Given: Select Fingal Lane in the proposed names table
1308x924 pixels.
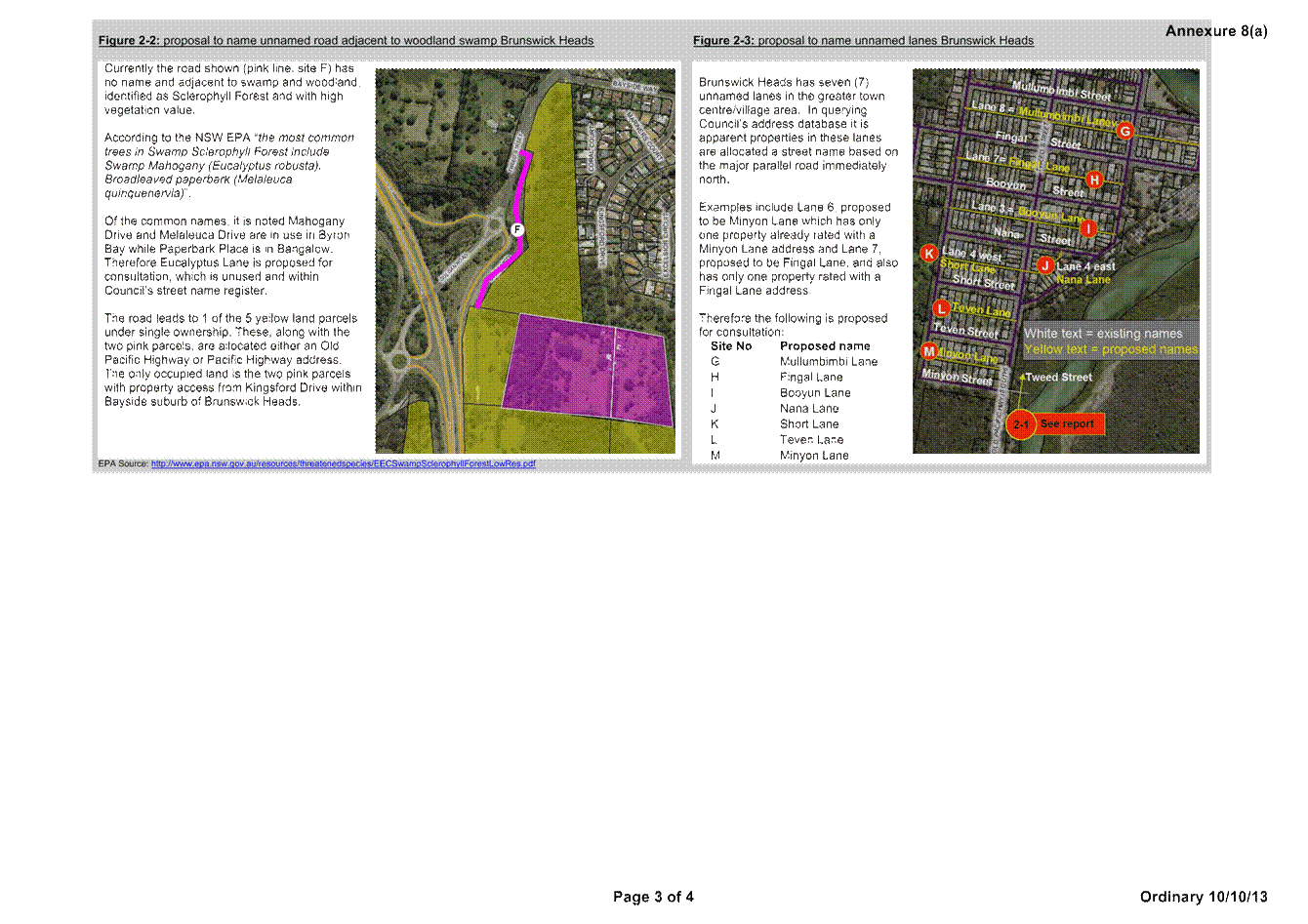Looking at the screenshot, I should (811, 378).
